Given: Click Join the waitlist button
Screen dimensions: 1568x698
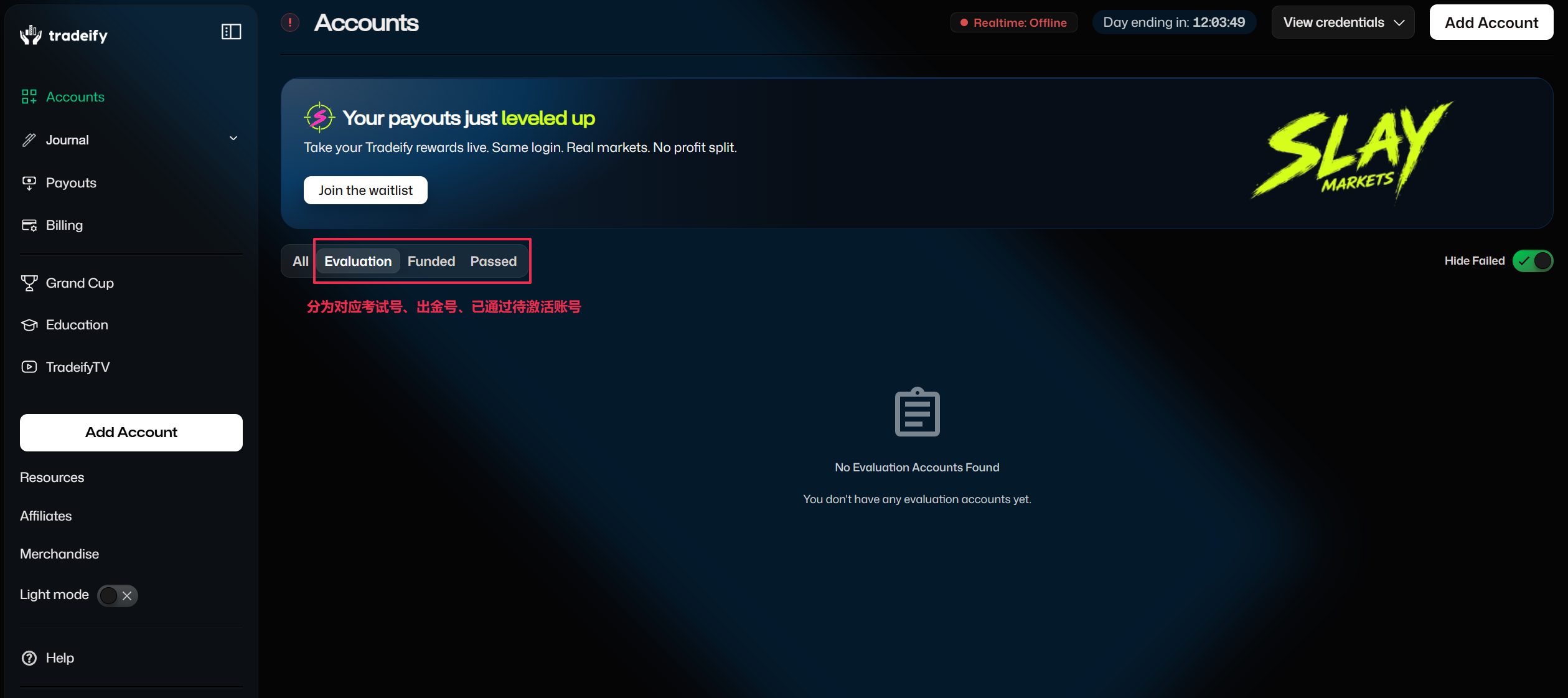Looking at the screenshot, I should 365,190.
